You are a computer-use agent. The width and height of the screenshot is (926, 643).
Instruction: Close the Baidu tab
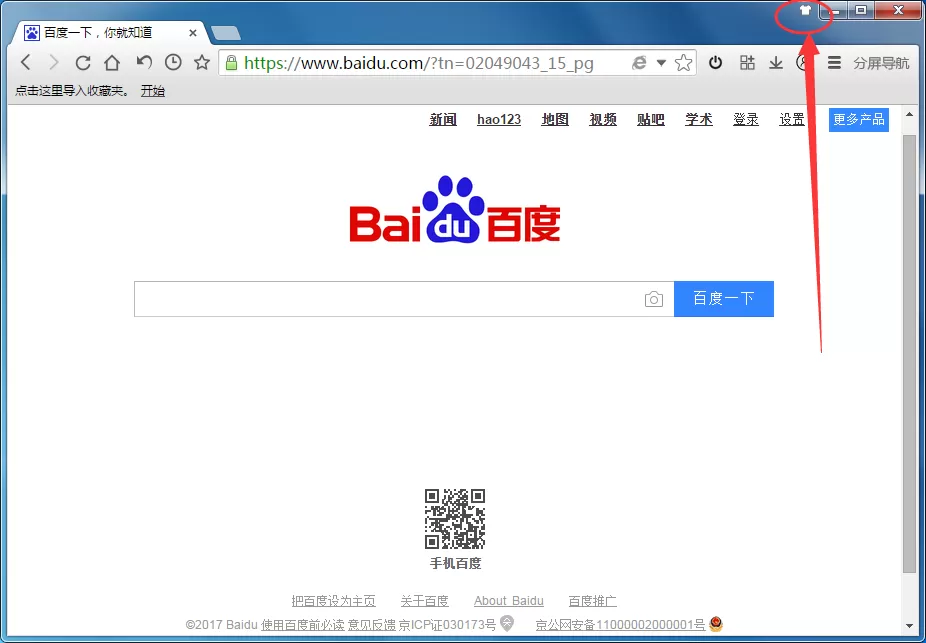pyautogui.click(x=193, y=33)
